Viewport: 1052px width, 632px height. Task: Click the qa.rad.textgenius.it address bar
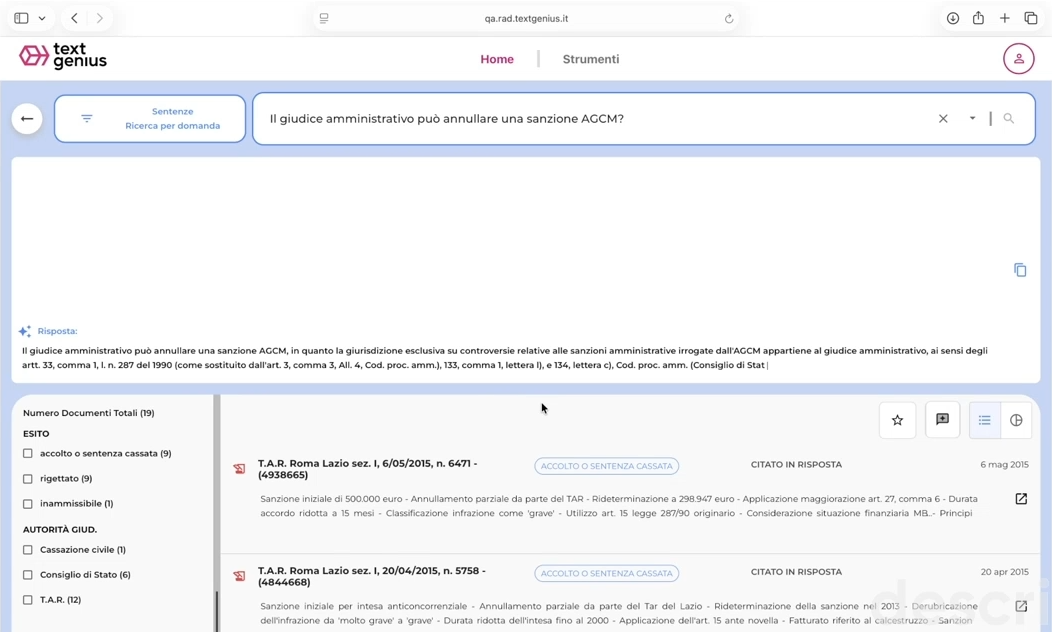click(x=526, y=18)
